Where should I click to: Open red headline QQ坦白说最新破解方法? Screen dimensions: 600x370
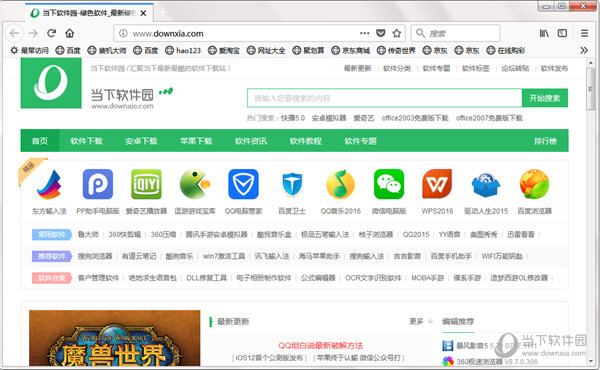pyautogui.click(x=321, y=346)
